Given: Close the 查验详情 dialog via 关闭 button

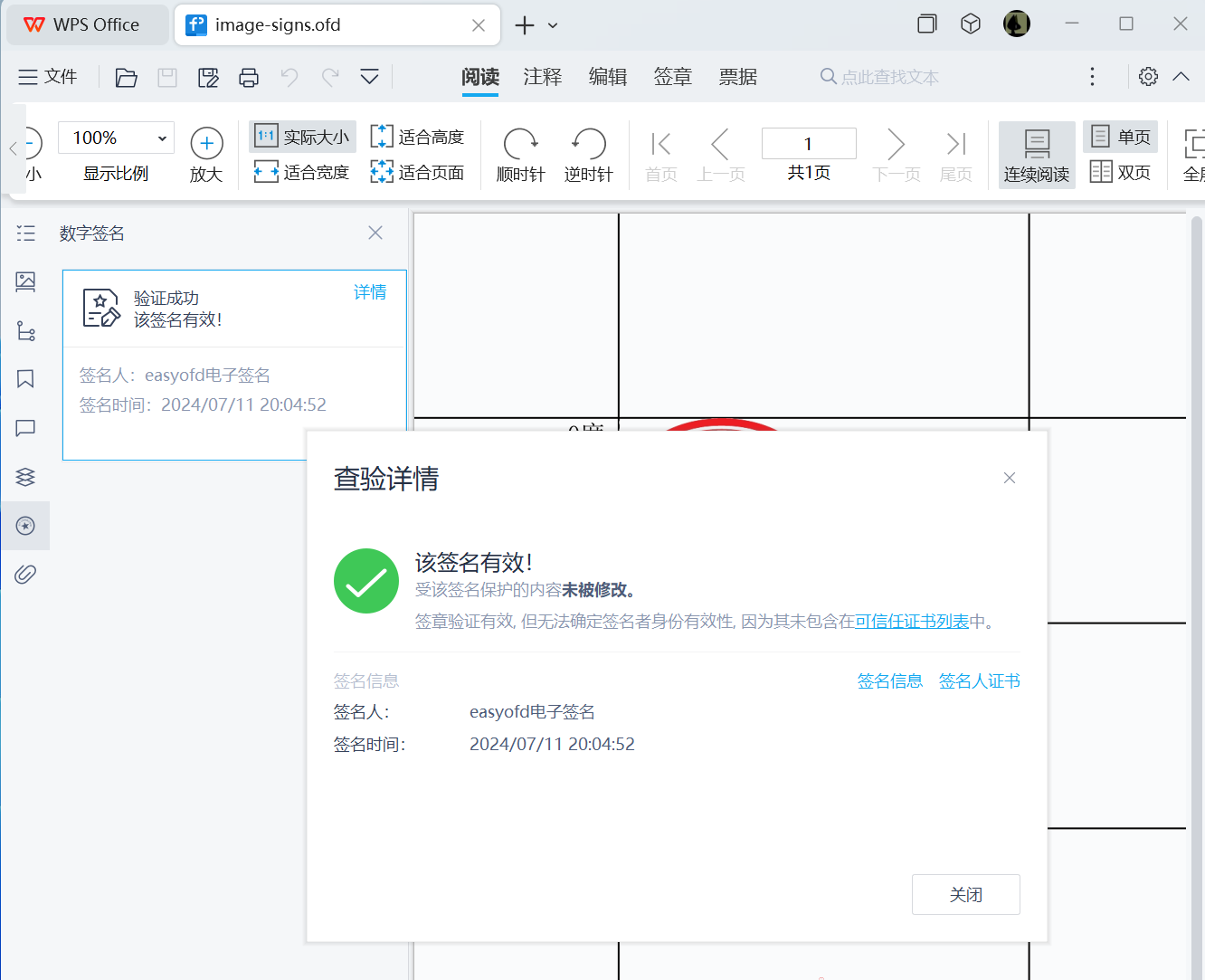Looking at the screenshot, I should (965, 894).
